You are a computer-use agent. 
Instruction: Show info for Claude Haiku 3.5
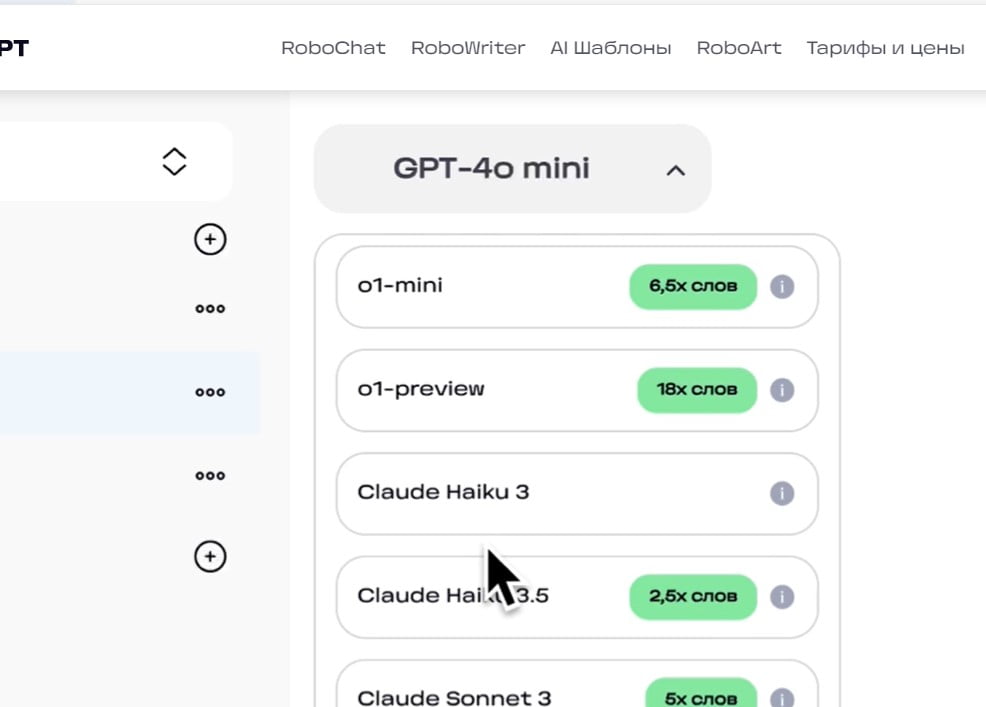(x=782, y=596)
